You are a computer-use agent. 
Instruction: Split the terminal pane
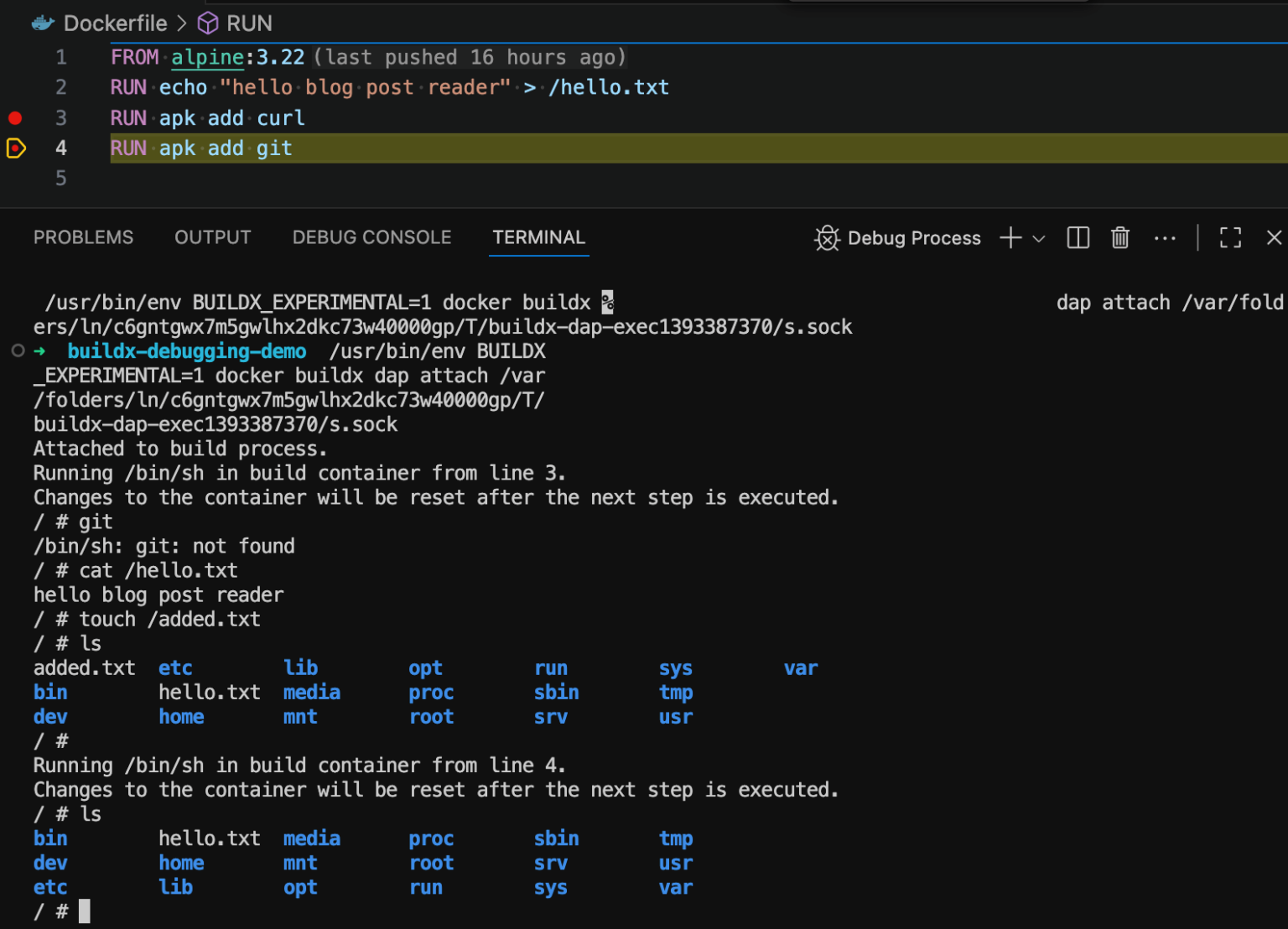(1078, 238)
